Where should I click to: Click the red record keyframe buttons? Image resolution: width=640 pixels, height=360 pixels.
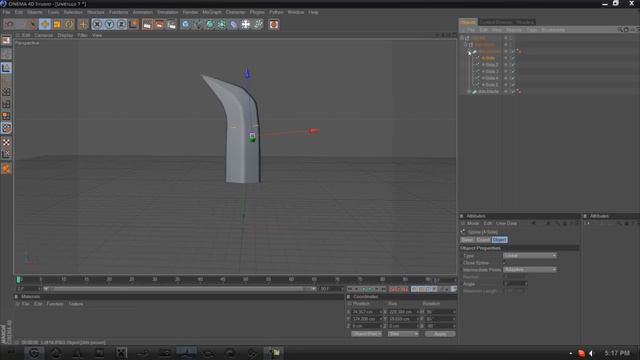tap(398, 289)
